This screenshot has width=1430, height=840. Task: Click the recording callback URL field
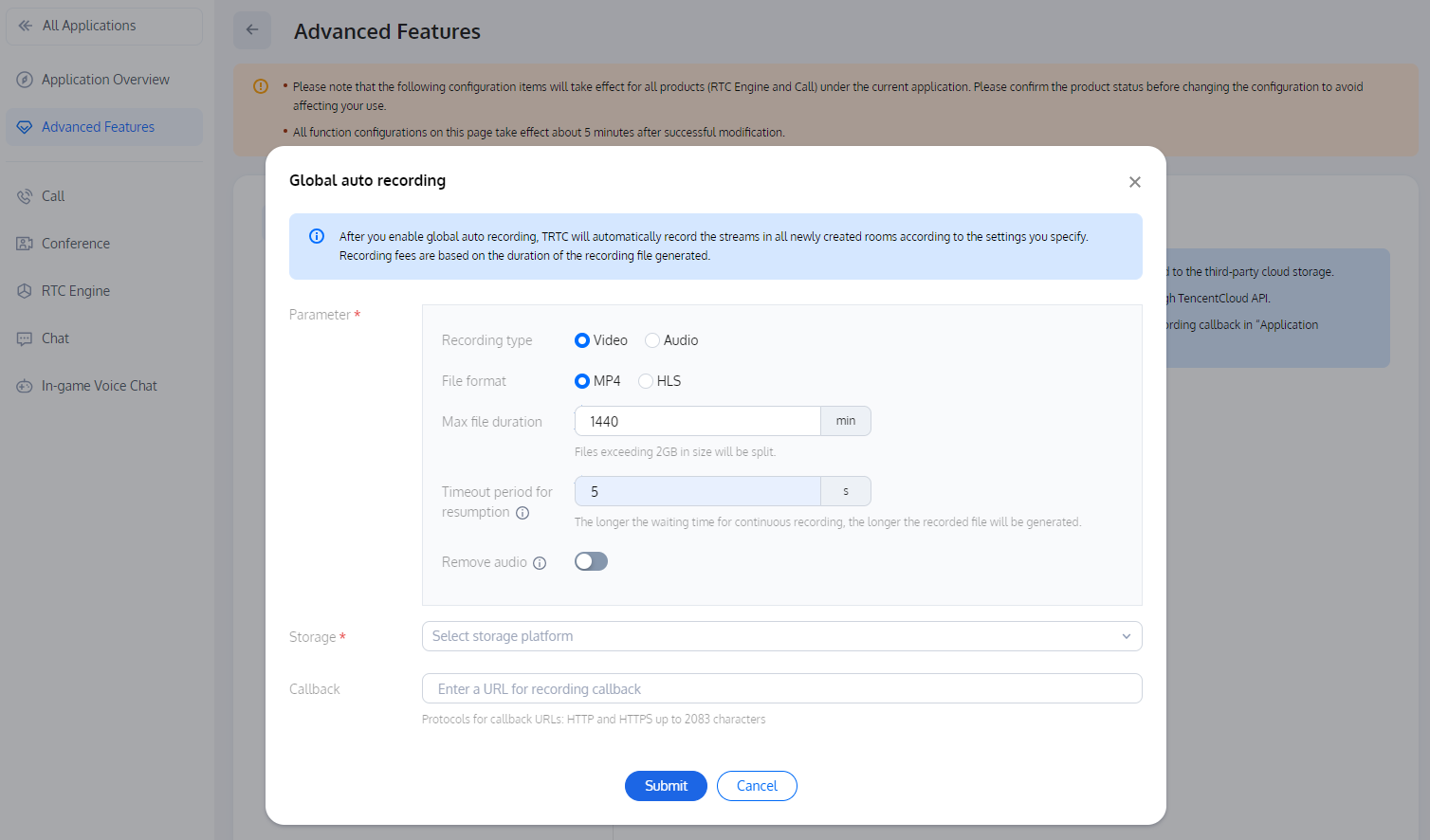tap(781, 689)
